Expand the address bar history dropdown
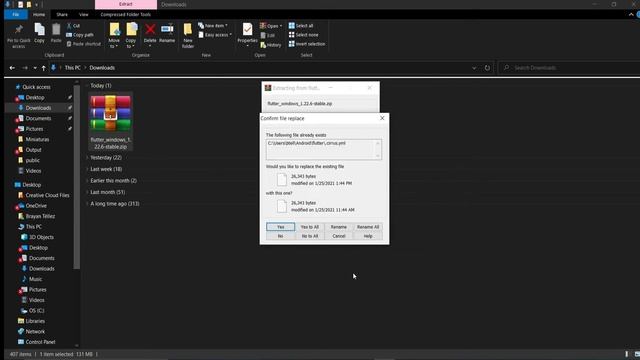Image resolution: width=640 pixels, height=360 pixels. [474, 68]
